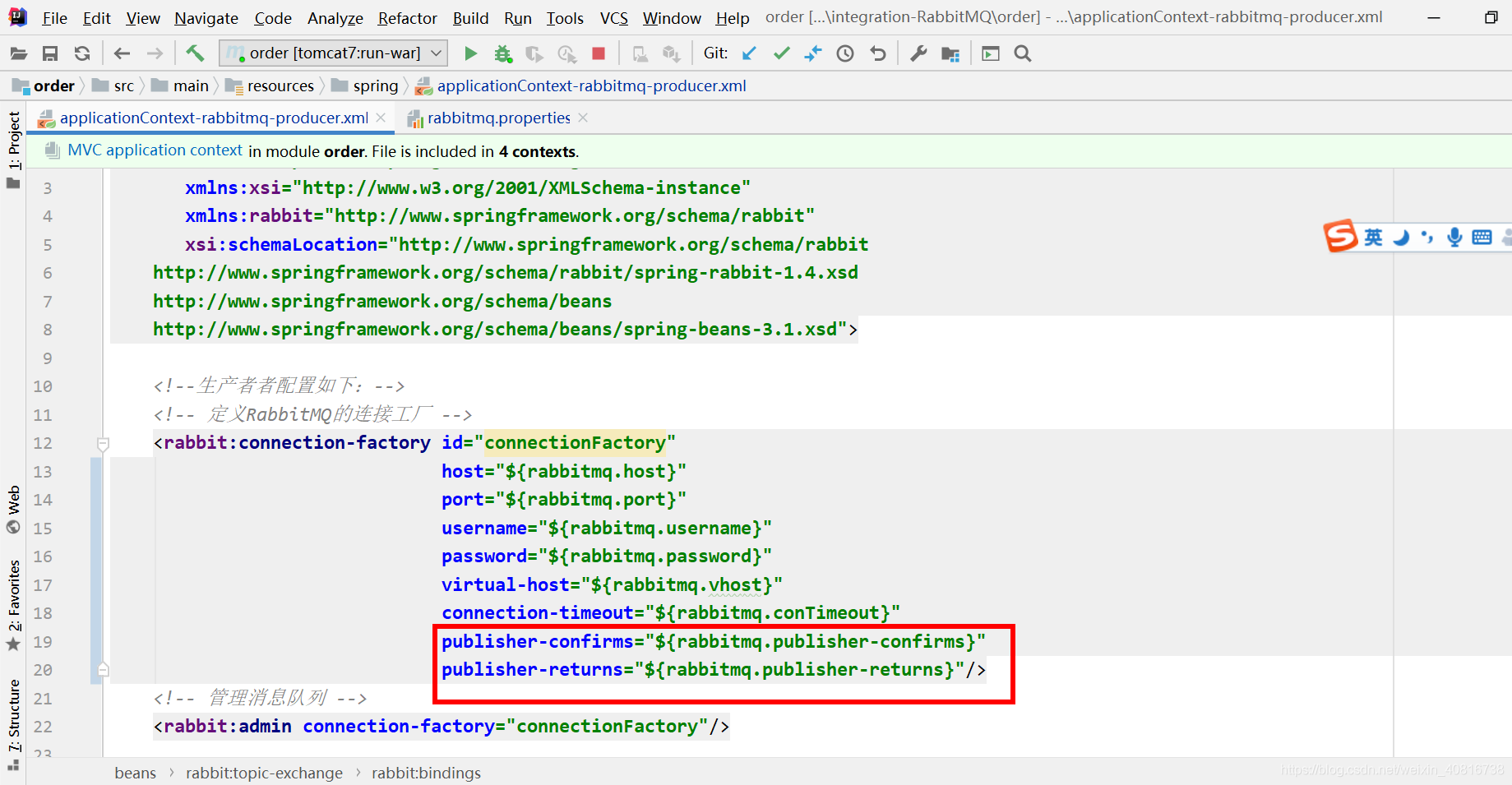1512x785 pixels.
Task: Click rabbit:topic-exchange in the bottom breadcrumb
Action: click(x=264, y=773)
